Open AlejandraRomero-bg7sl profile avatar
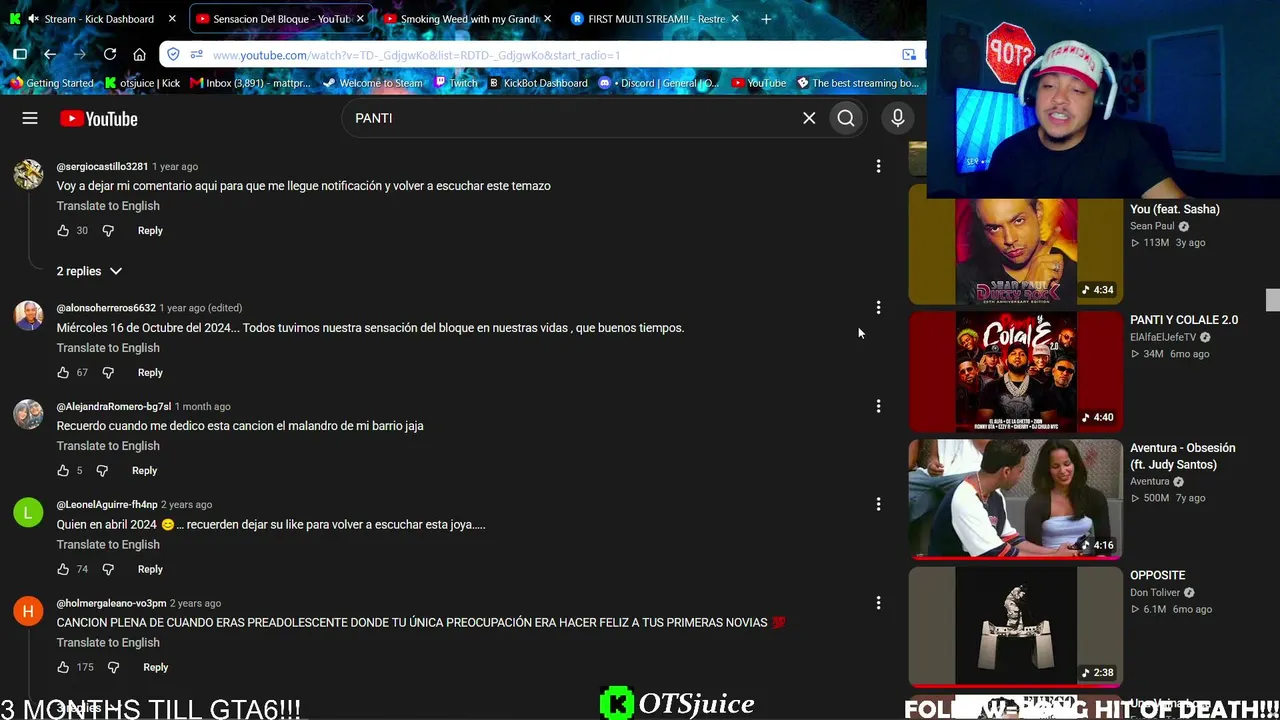This screenshot has height=720, width=1280. pyautogui.click(x=28, y=414)
